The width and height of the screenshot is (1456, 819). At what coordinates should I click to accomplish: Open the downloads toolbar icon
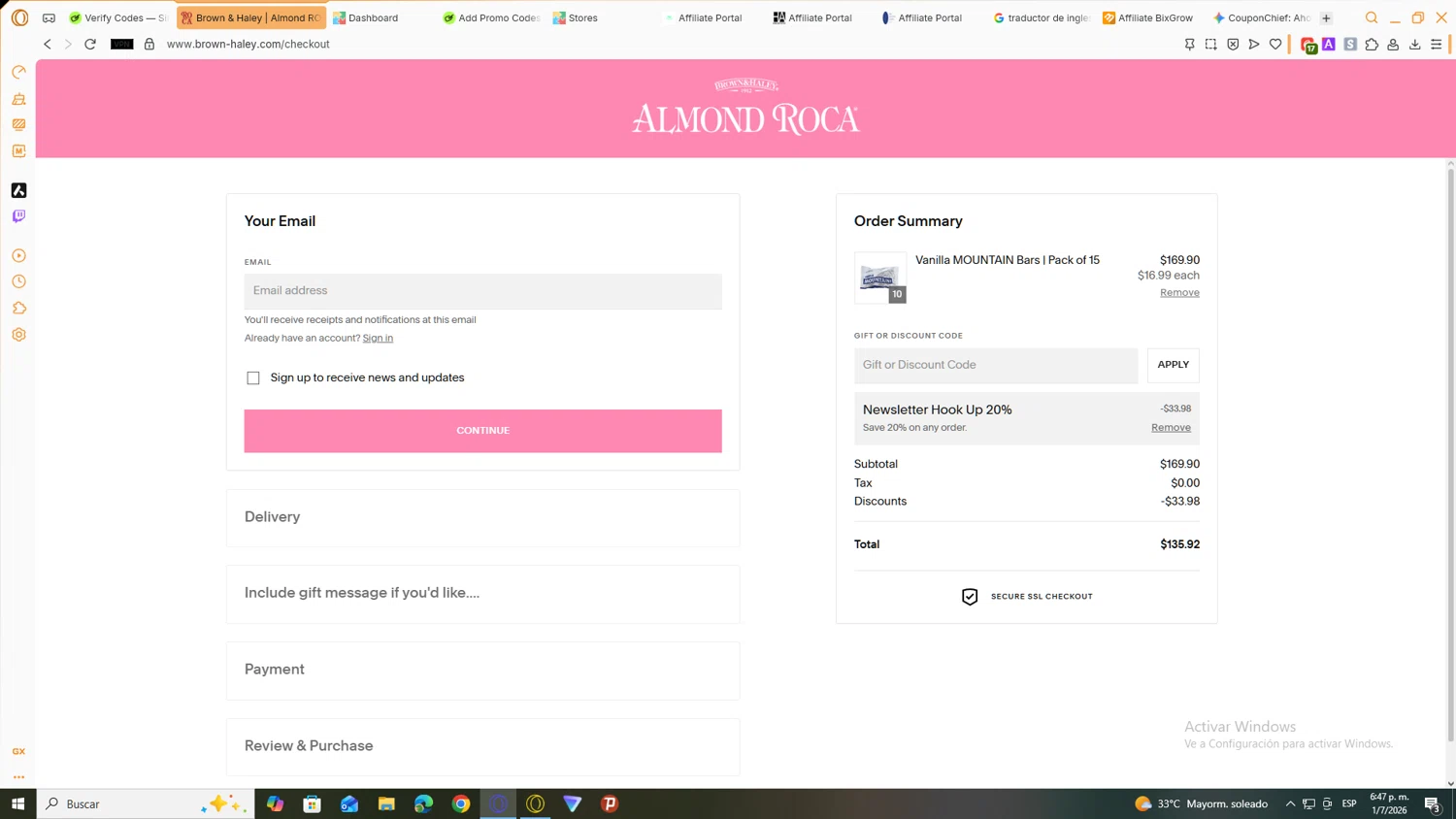click(x=1414, y=44)
